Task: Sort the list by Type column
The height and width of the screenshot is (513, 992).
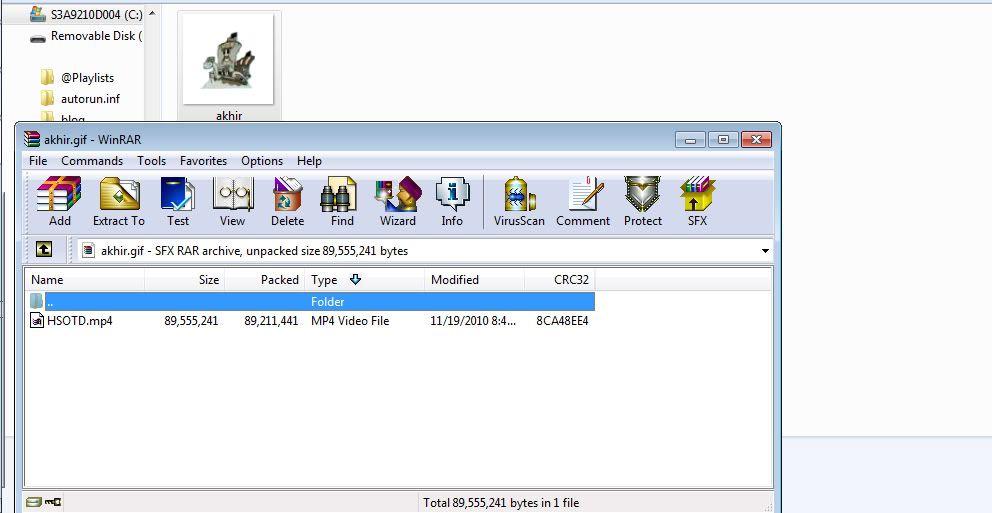Action: pos(324,280)
